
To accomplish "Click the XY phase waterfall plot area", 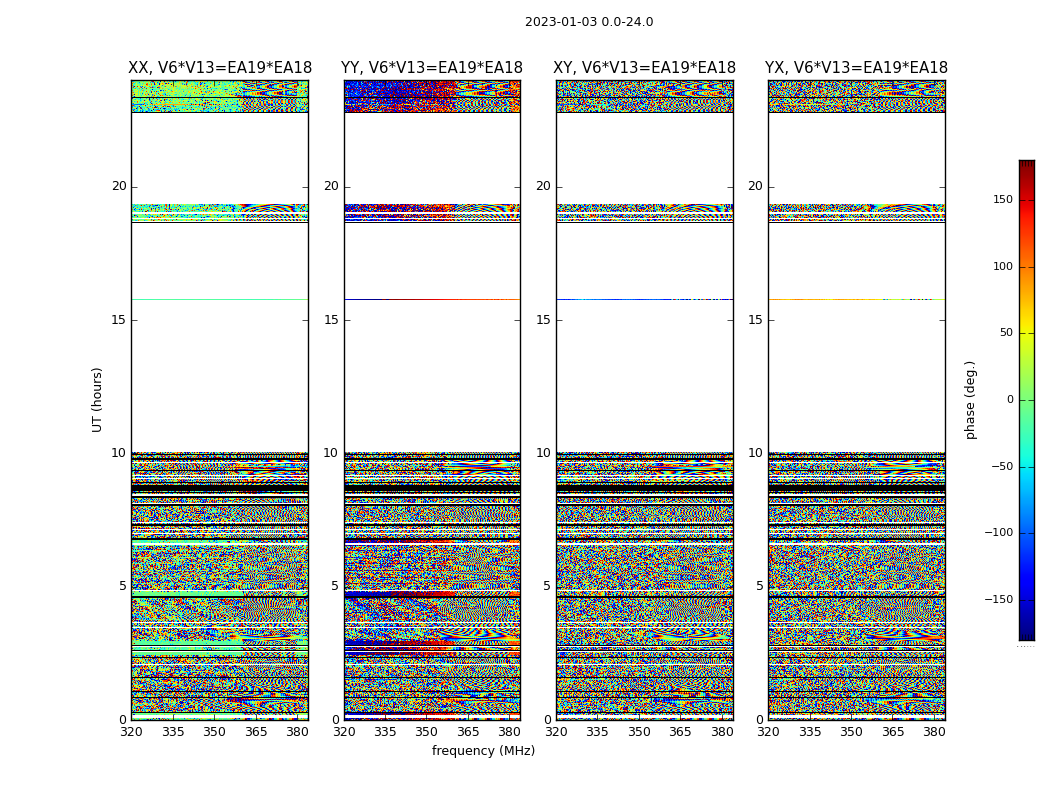I will [644, 400].
